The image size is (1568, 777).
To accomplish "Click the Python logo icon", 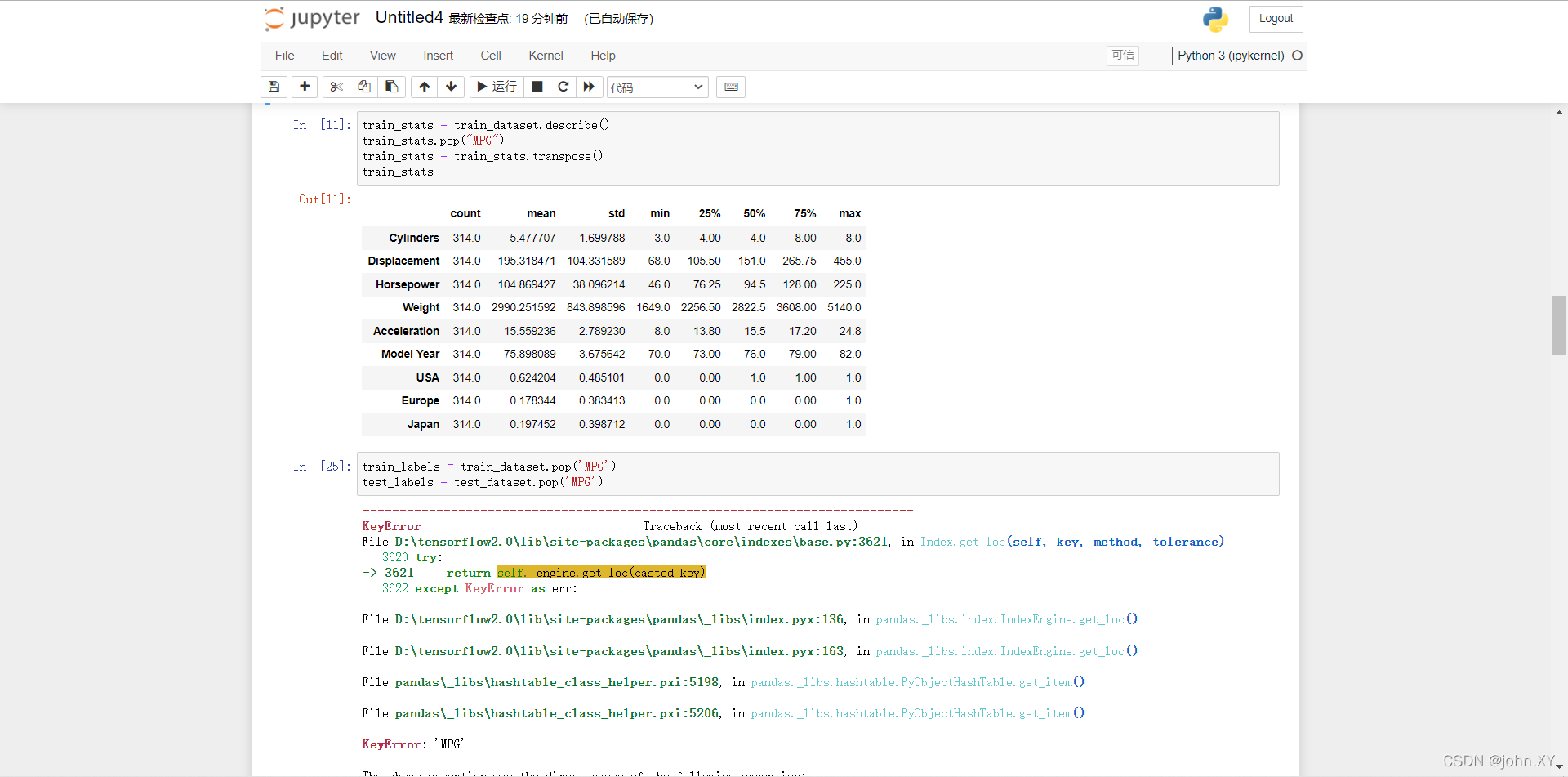I will coord(1215,19).
